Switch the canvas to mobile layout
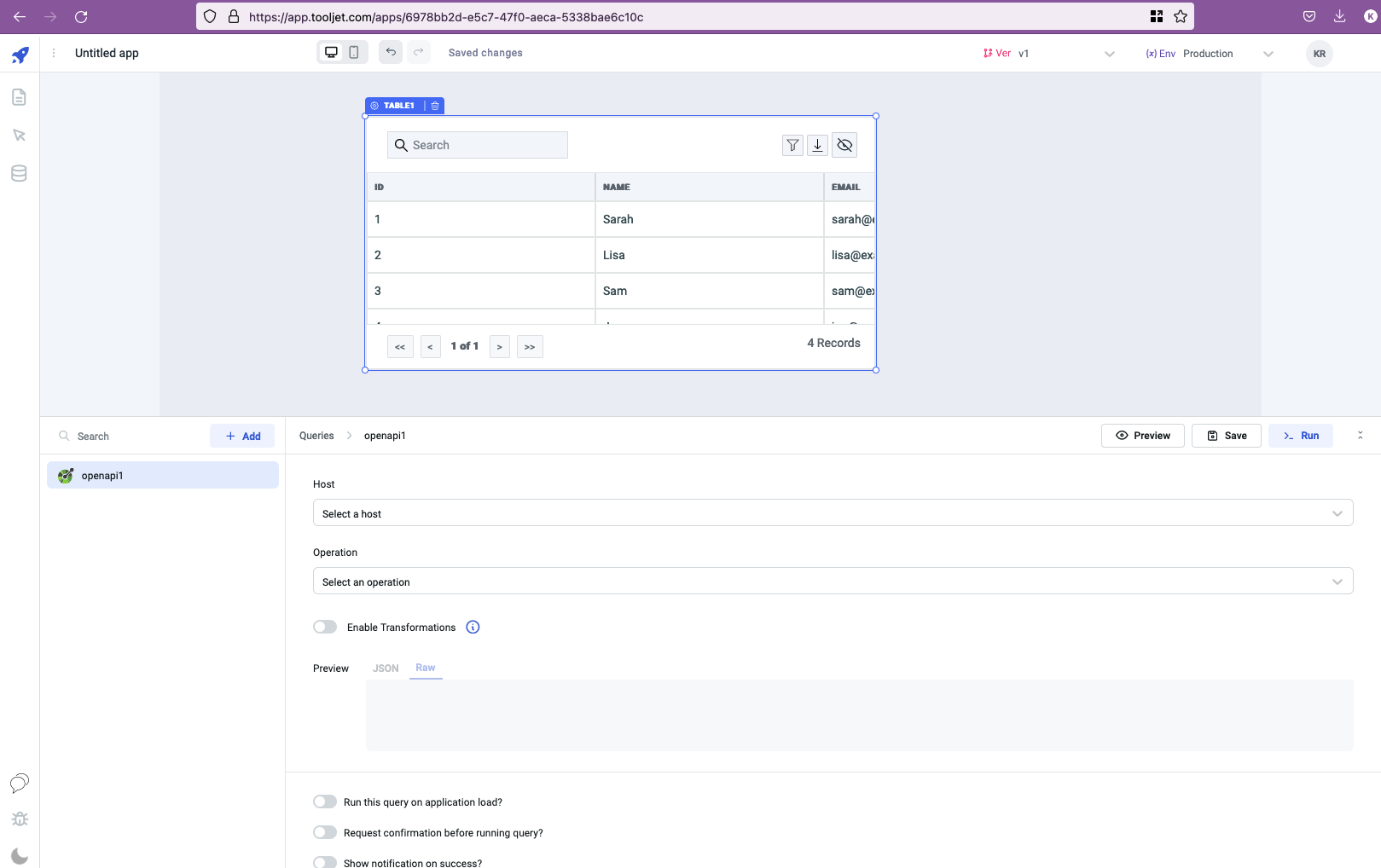 click(x=353, y=51)
